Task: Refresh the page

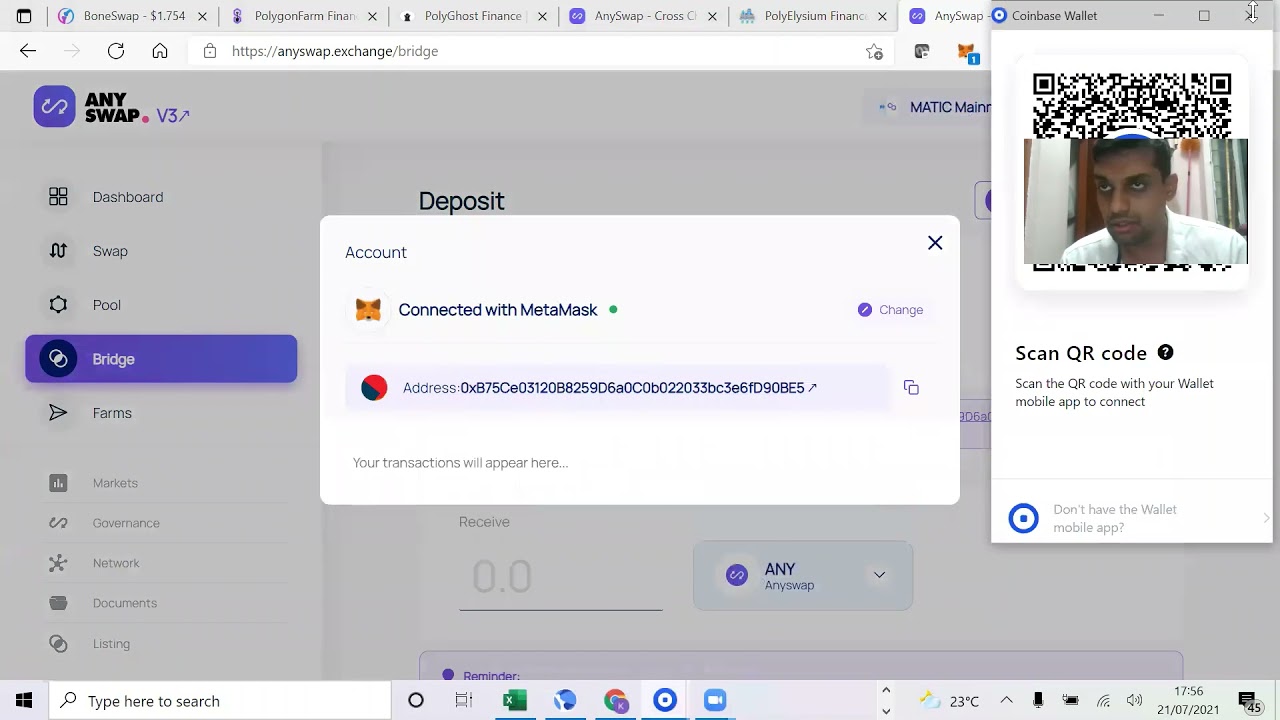Action: pos(116,51)
